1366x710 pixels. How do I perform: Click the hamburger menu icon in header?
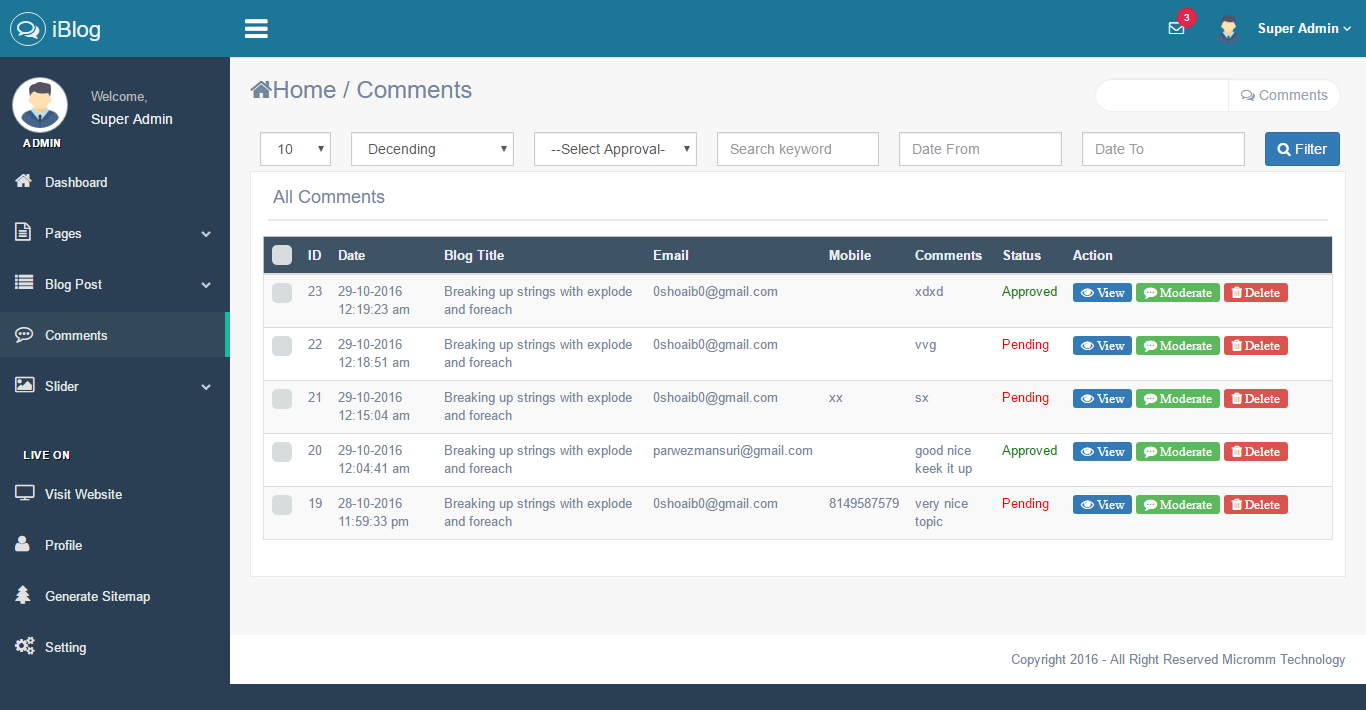pyautogui.click(x=256, y=29)
